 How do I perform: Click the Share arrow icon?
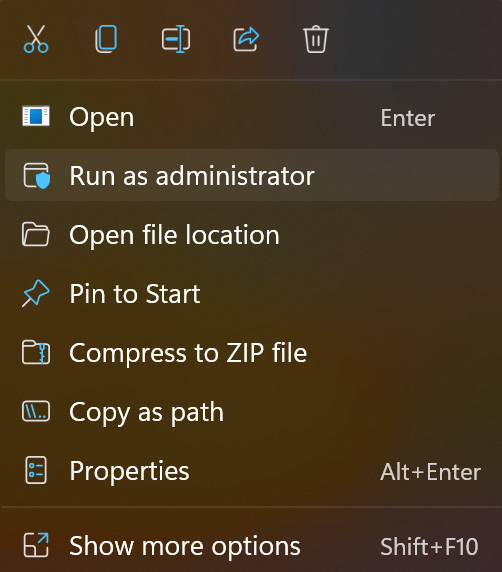click(246, 39)
